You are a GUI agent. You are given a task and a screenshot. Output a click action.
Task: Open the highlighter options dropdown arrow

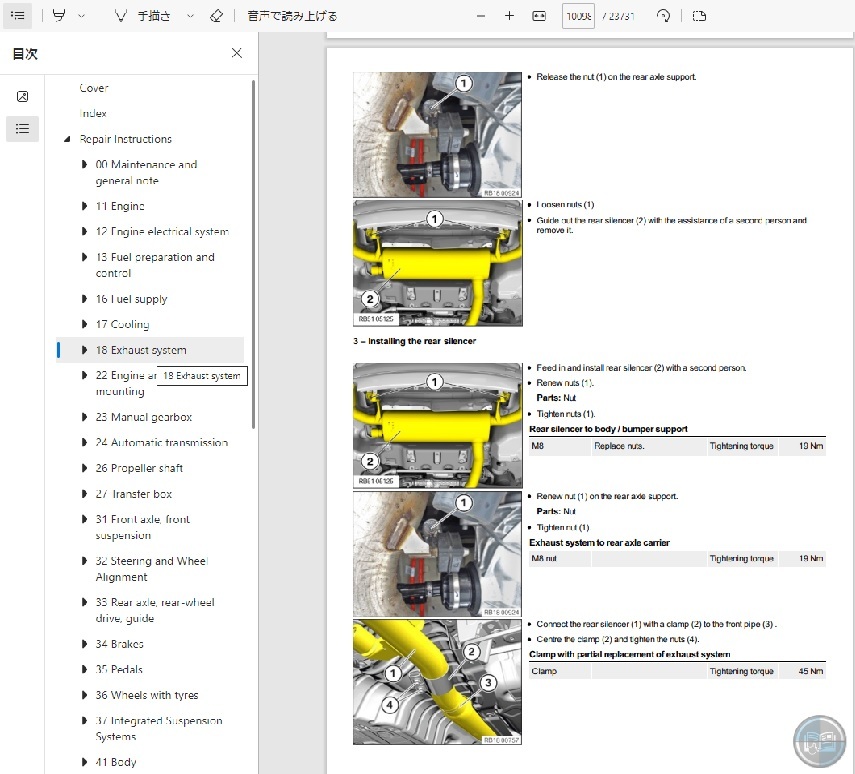coord(82,16)
